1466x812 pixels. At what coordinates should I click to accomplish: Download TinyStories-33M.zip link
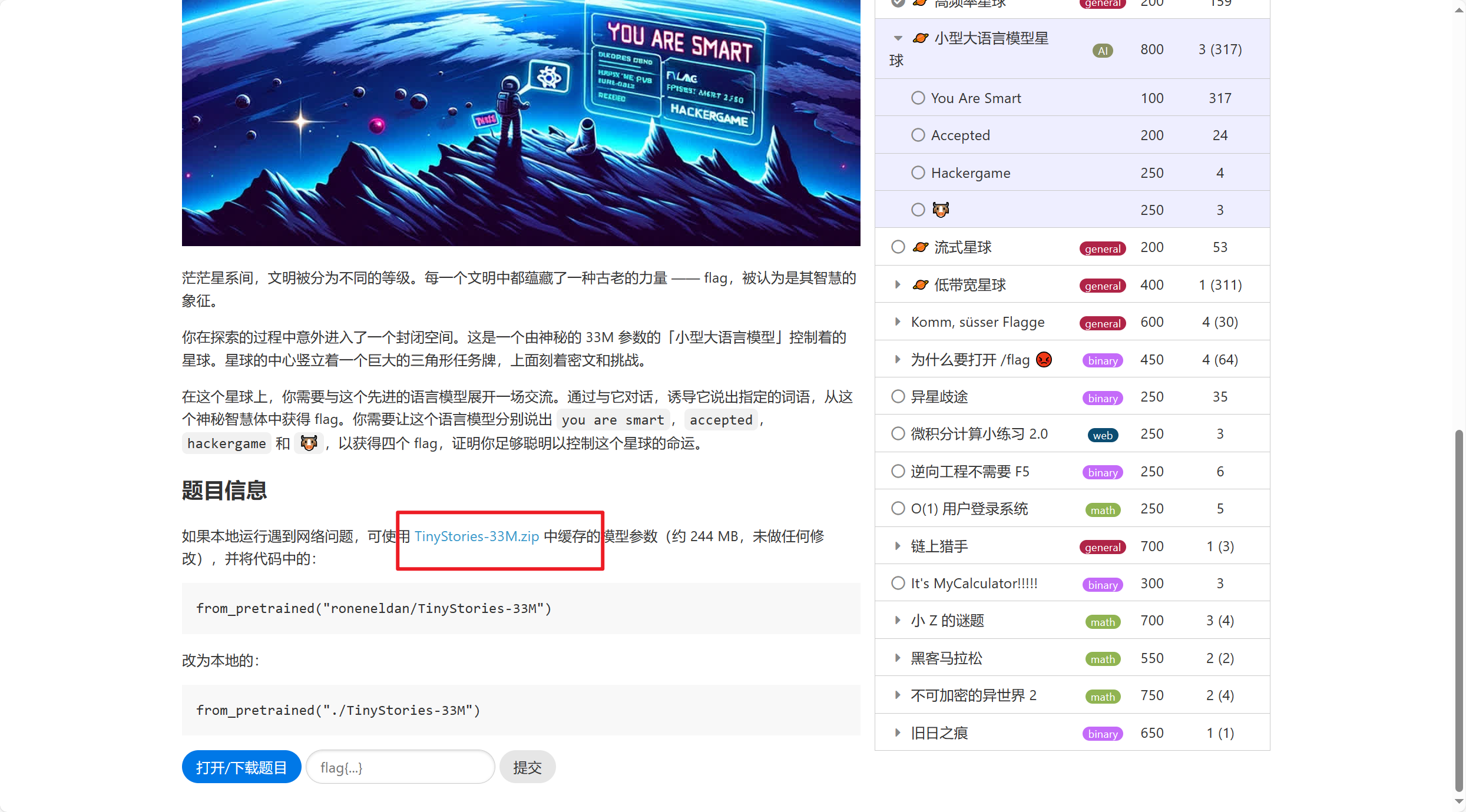(476, 536)
